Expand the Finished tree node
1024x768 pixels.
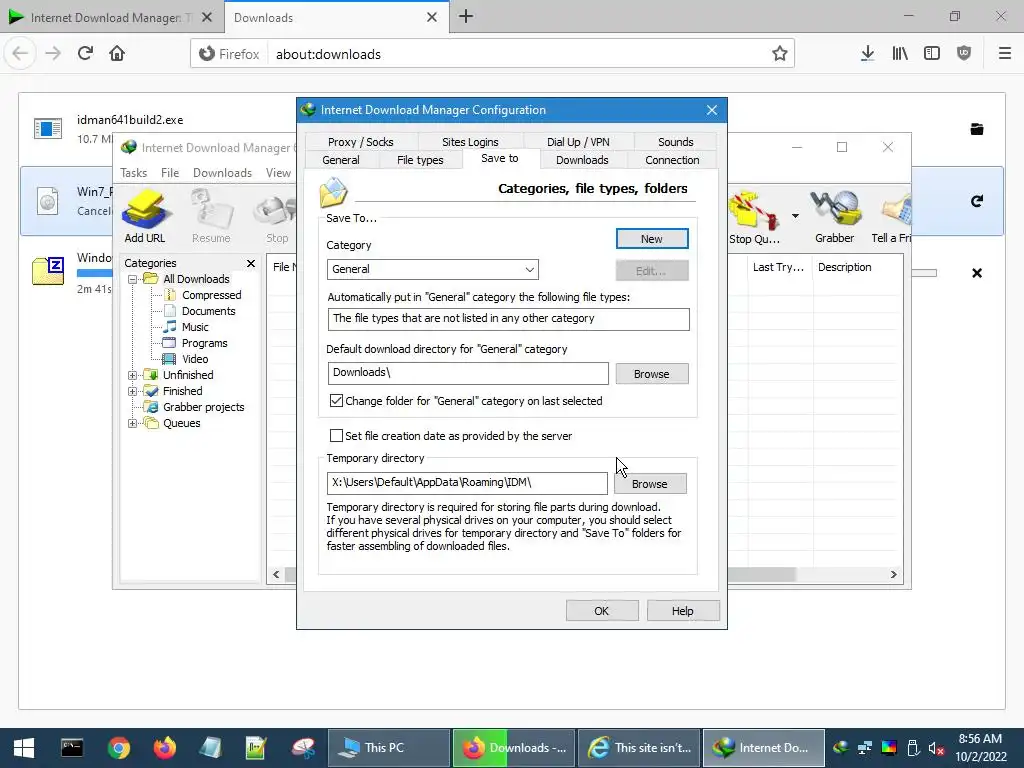(x=133, y=392)
